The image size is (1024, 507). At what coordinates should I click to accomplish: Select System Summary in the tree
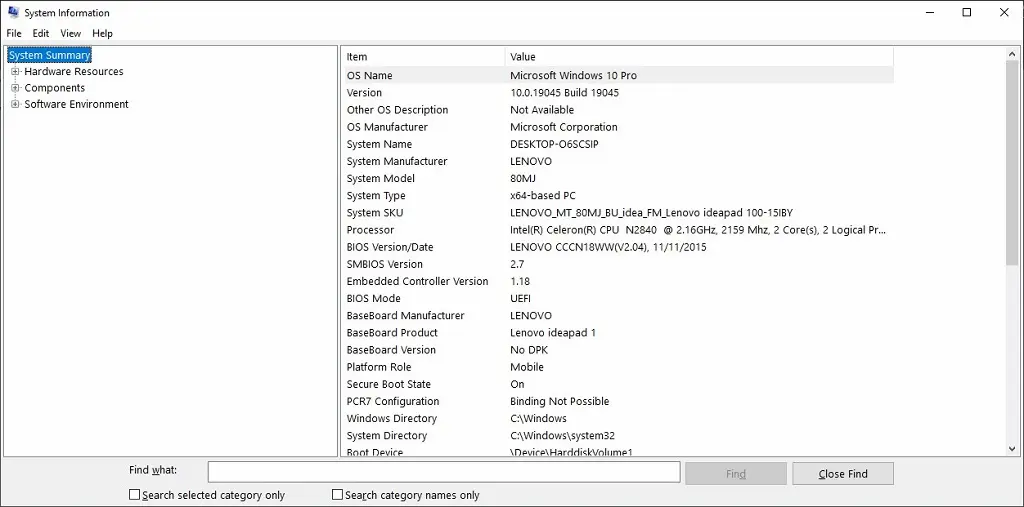(49, 55)
